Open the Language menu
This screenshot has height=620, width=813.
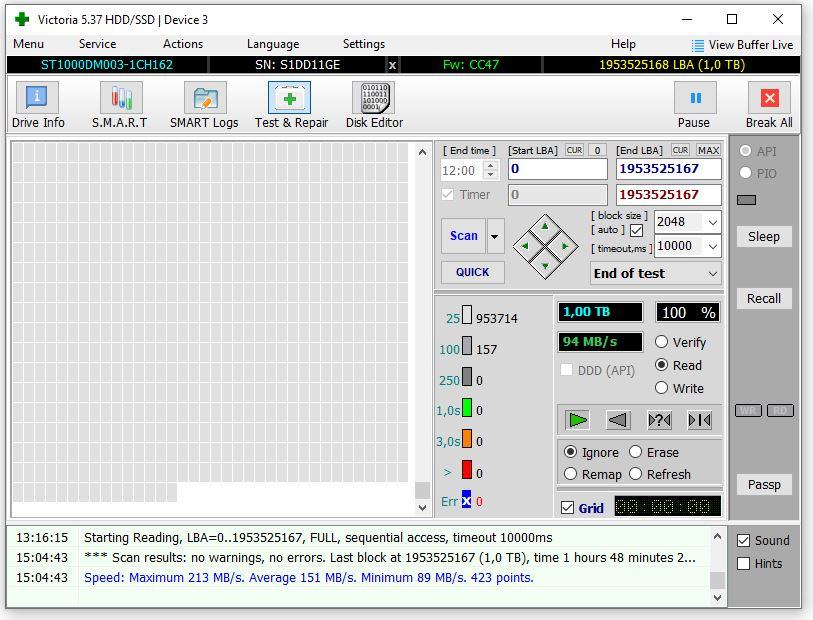(272, 44)
